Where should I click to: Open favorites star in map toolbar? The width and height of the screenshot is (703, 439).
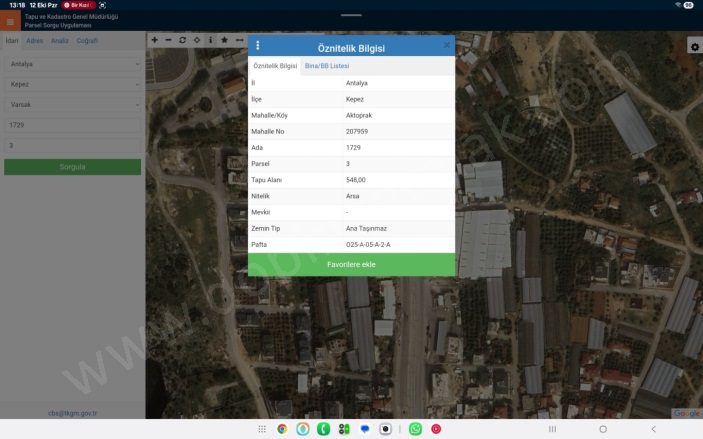click(x=224, y=40)
